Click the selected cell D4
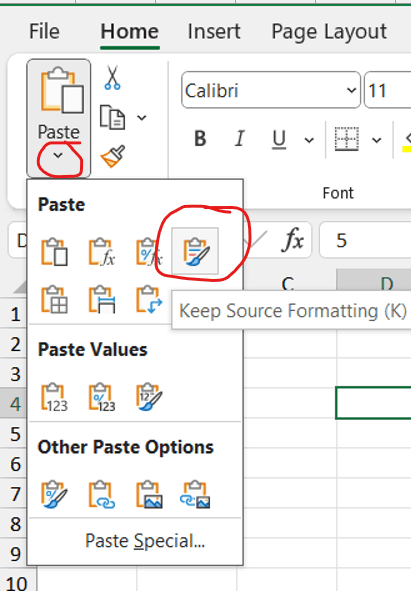This screenshot has width=411, height=591. coord(373,403)
